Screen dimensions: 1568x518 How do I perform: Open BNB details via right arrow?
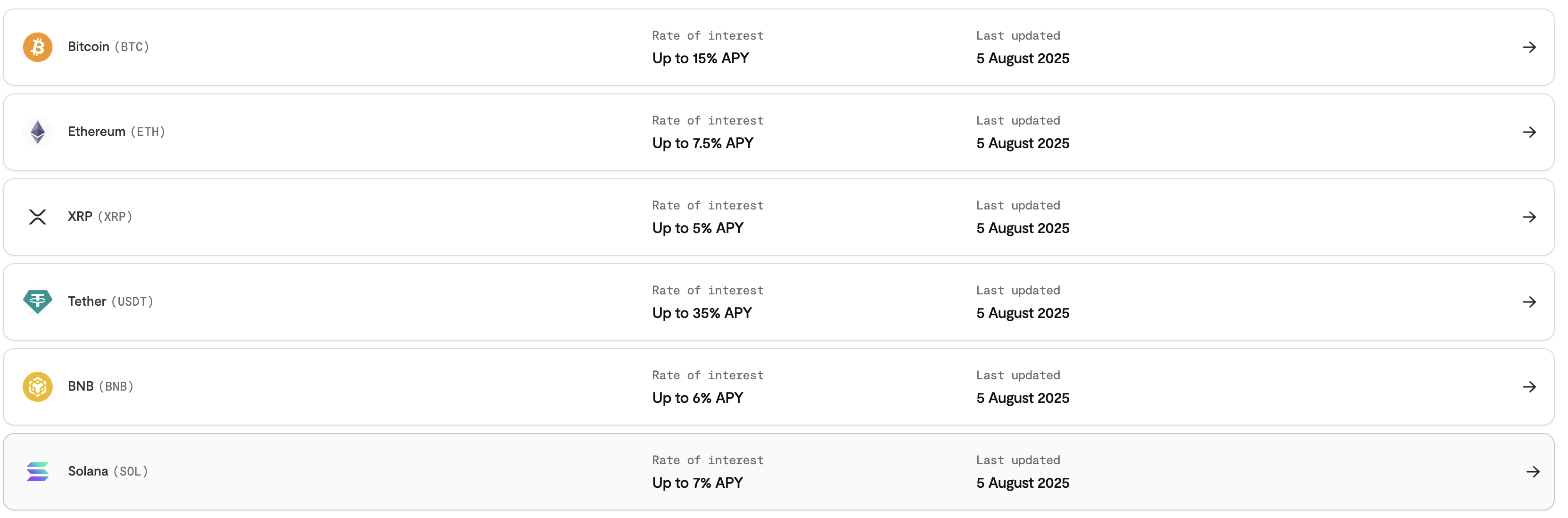click(1529, 386)
